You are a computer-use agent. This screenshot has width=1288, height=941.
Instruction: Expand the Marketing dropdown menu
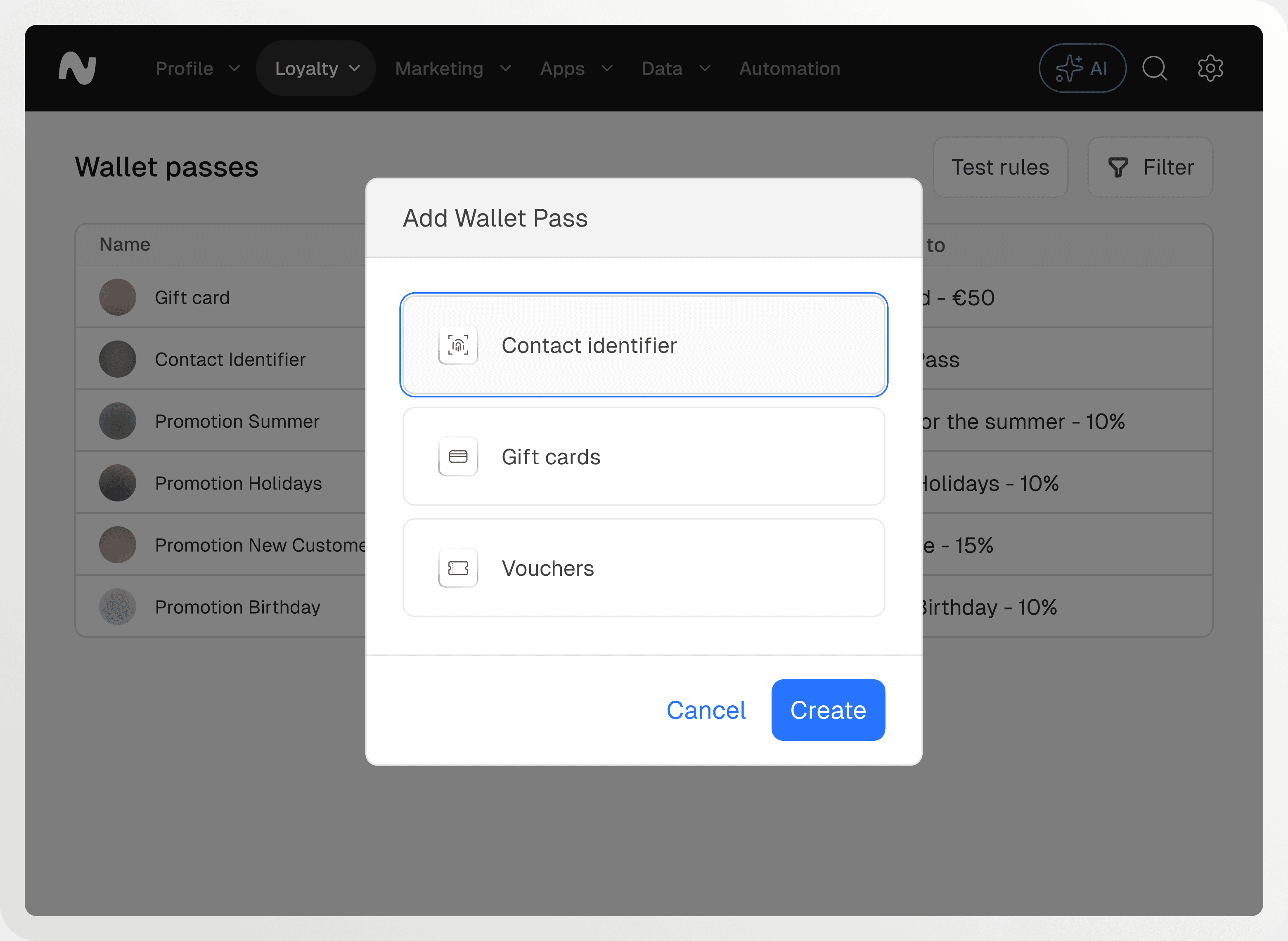[x=452, y=69]
